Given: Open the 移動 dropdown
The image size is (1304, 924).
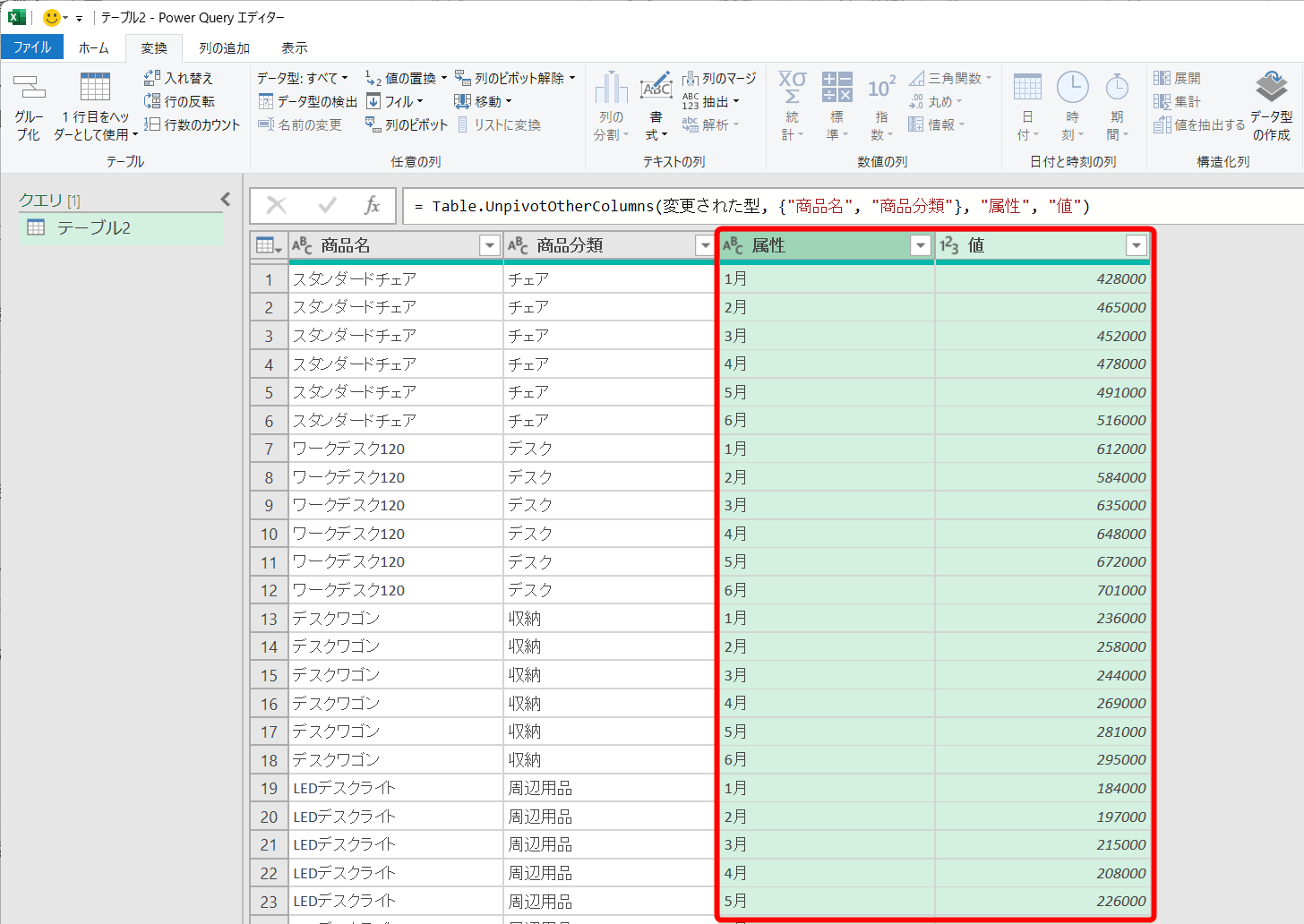Looking at the screenshot, I should point(483,101).
